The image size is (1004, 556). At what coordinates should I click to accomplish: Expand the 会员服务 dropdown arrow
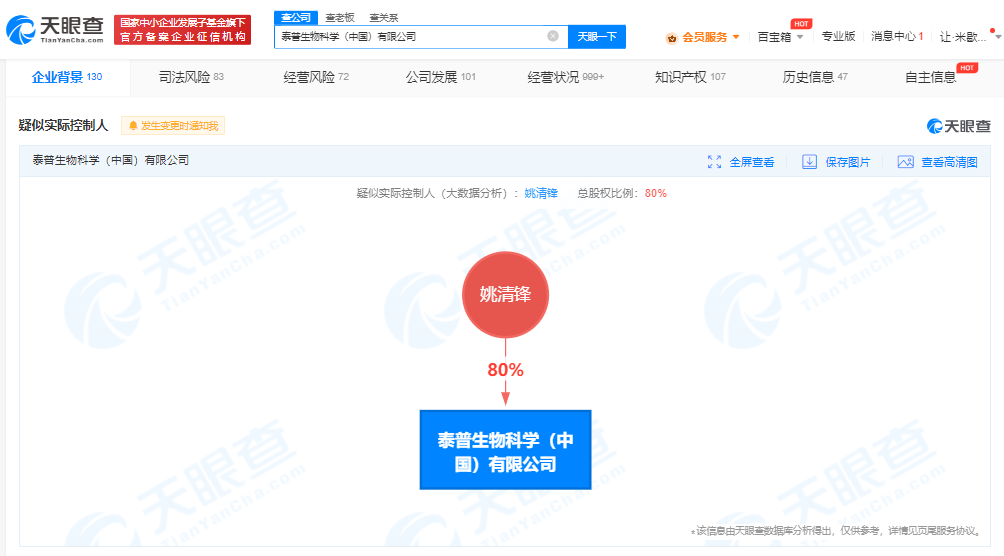(x=736, y=37)
